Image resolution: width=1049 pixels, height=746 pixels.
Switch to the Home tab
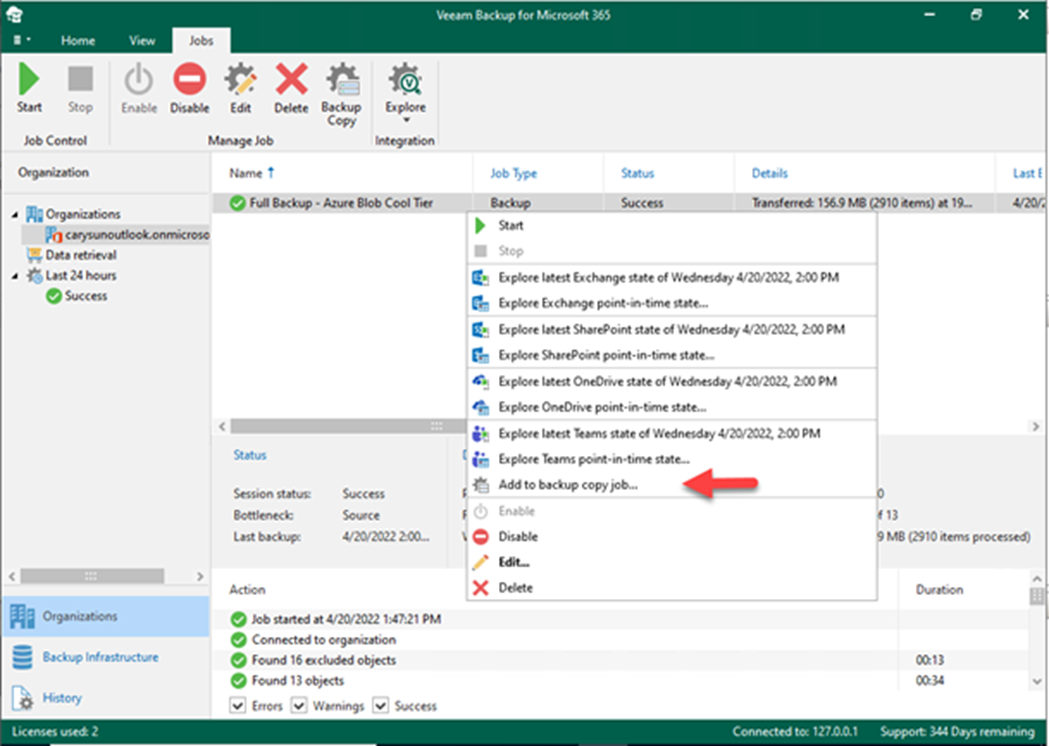78,41
